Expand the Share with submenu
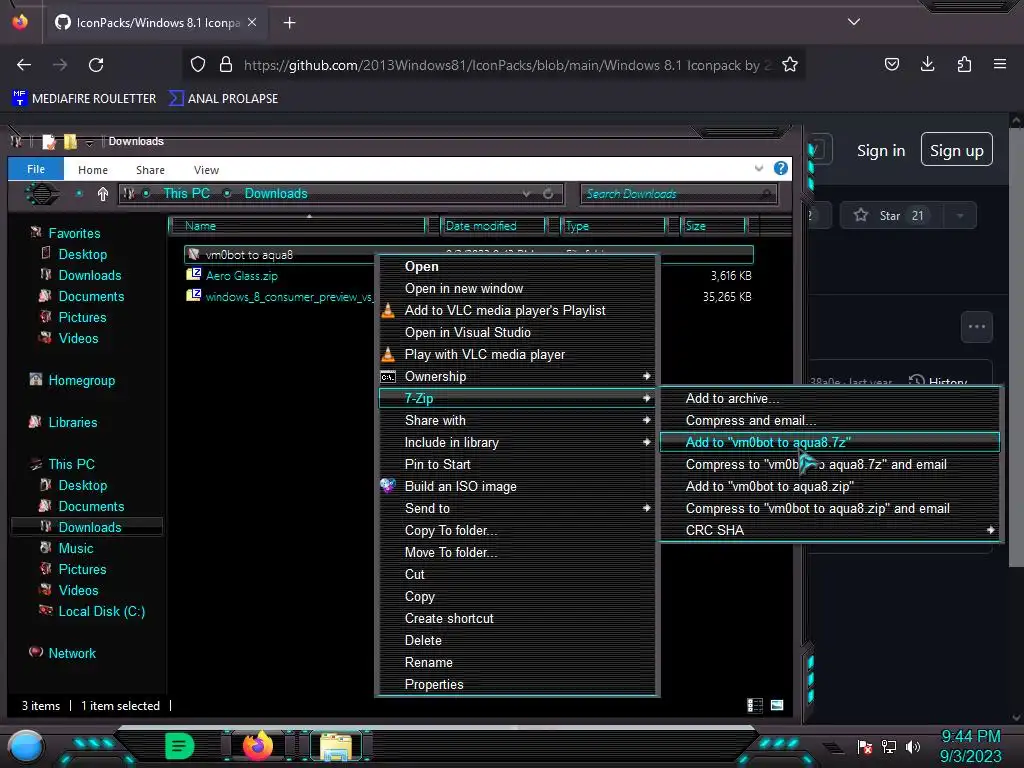Viewport: 1024px width, 768px height. click(x=517, y=420)
